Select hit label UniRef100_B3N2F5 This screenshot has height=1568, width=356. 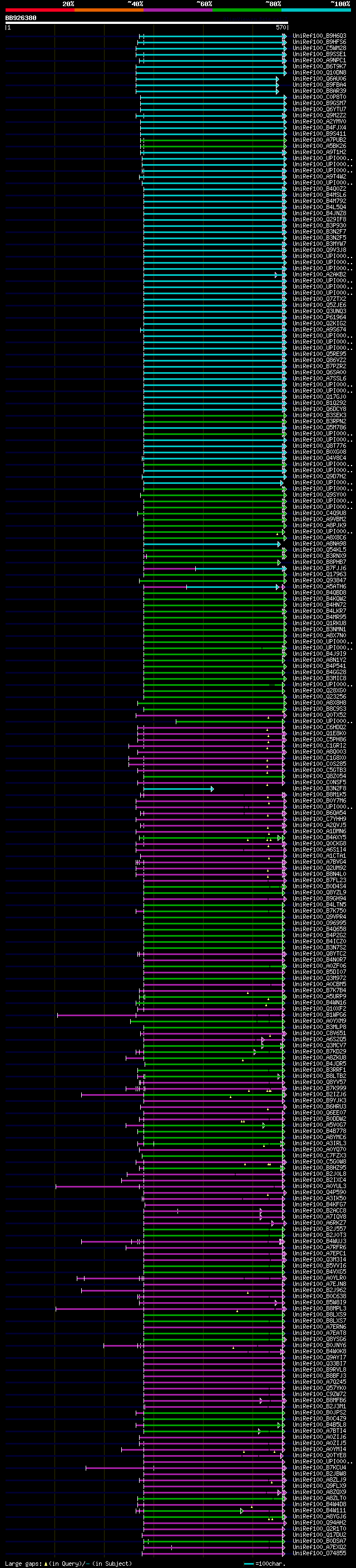pos(319,238)
